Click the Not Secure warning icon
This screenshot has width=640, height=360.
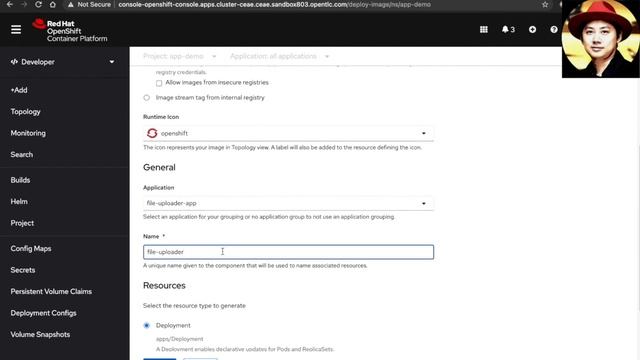pos(71,4)
